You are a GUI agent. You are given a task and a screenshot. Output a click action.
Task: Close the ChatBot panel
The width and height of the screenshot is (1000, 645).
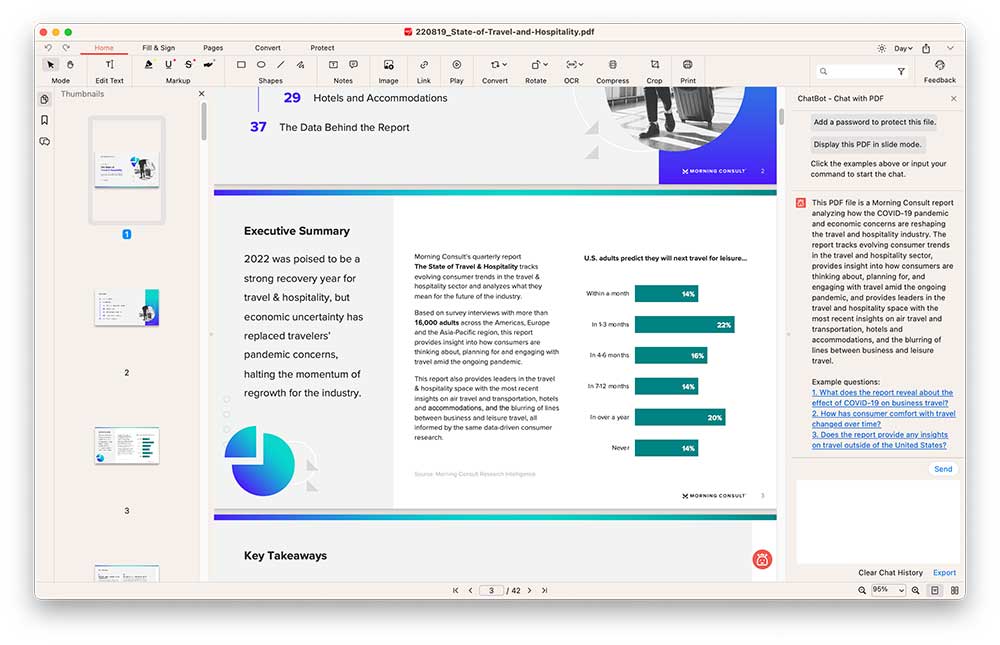click(953, 99)
